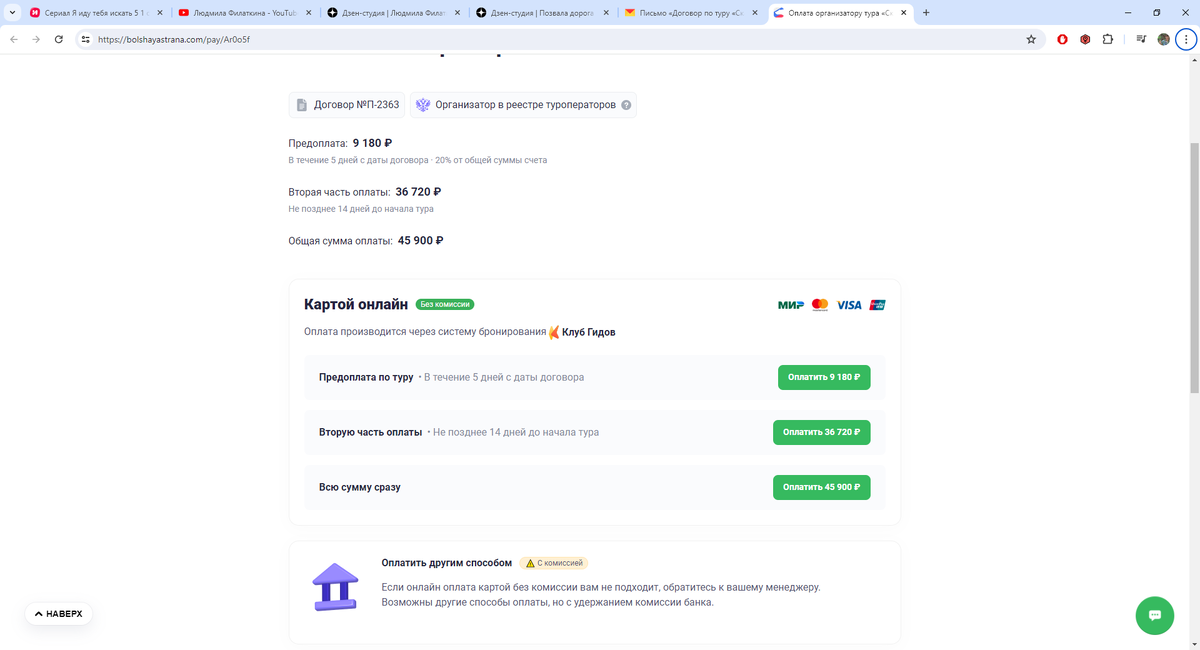Click the page vertical scrollbar thumb
This screenshot has width=1200, height=650.
[1194, 268]
